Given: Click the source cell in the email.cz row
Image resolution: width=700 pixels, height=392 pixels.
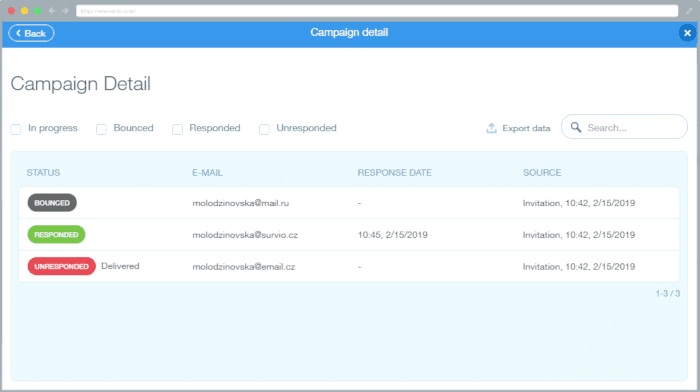Looking at the screenshot, I should coord(579,267).
